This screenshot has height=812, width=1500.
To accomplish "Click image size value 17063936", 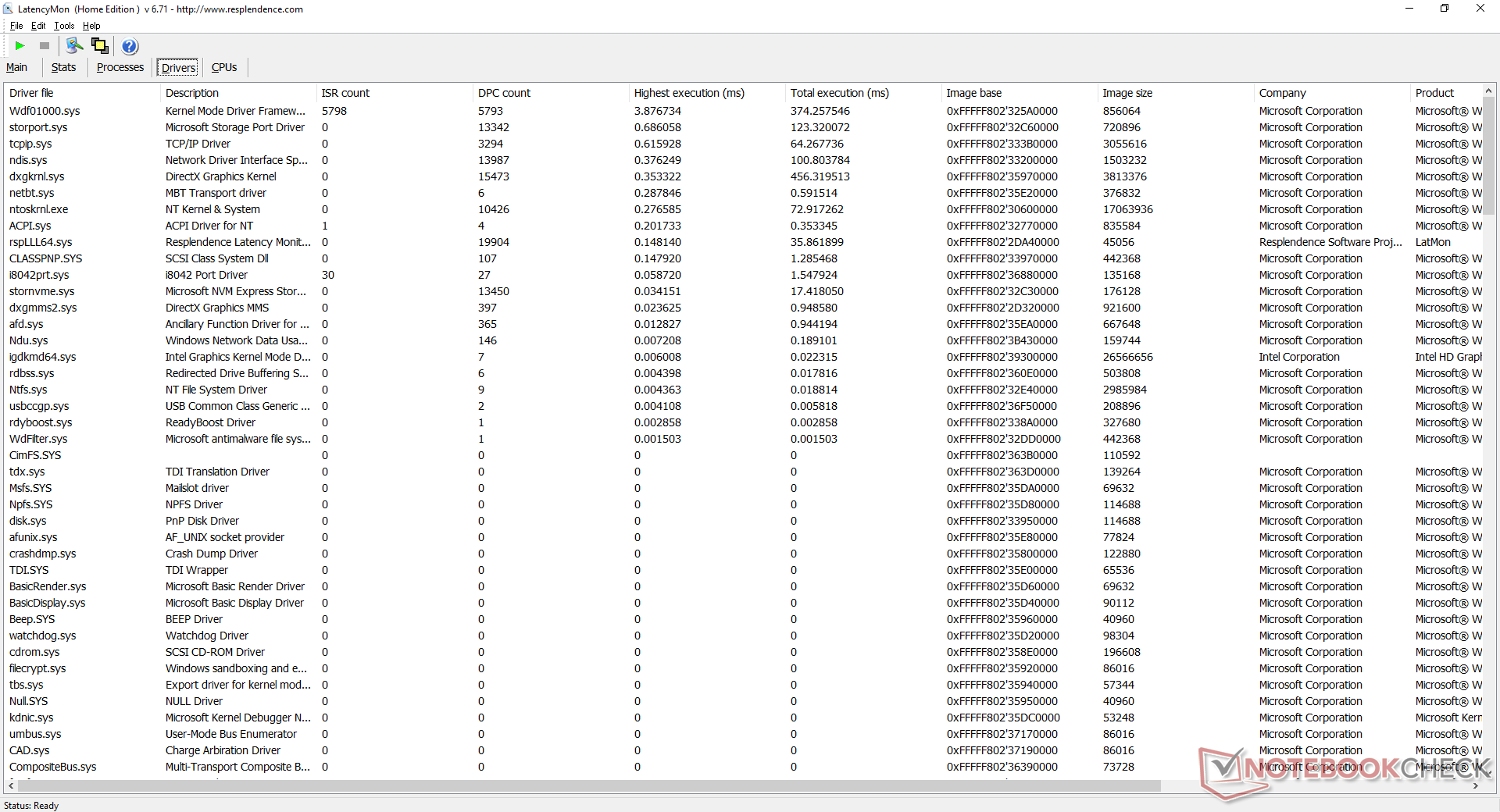I will tap(1127, 209).
